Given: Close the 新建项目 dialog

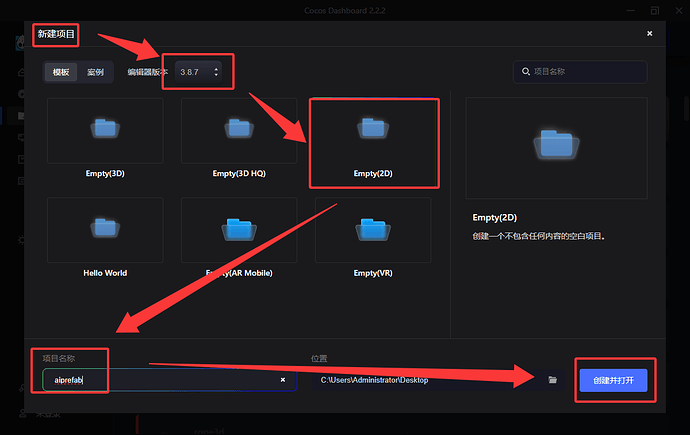Looking at the screenshot, I should 650,33.
